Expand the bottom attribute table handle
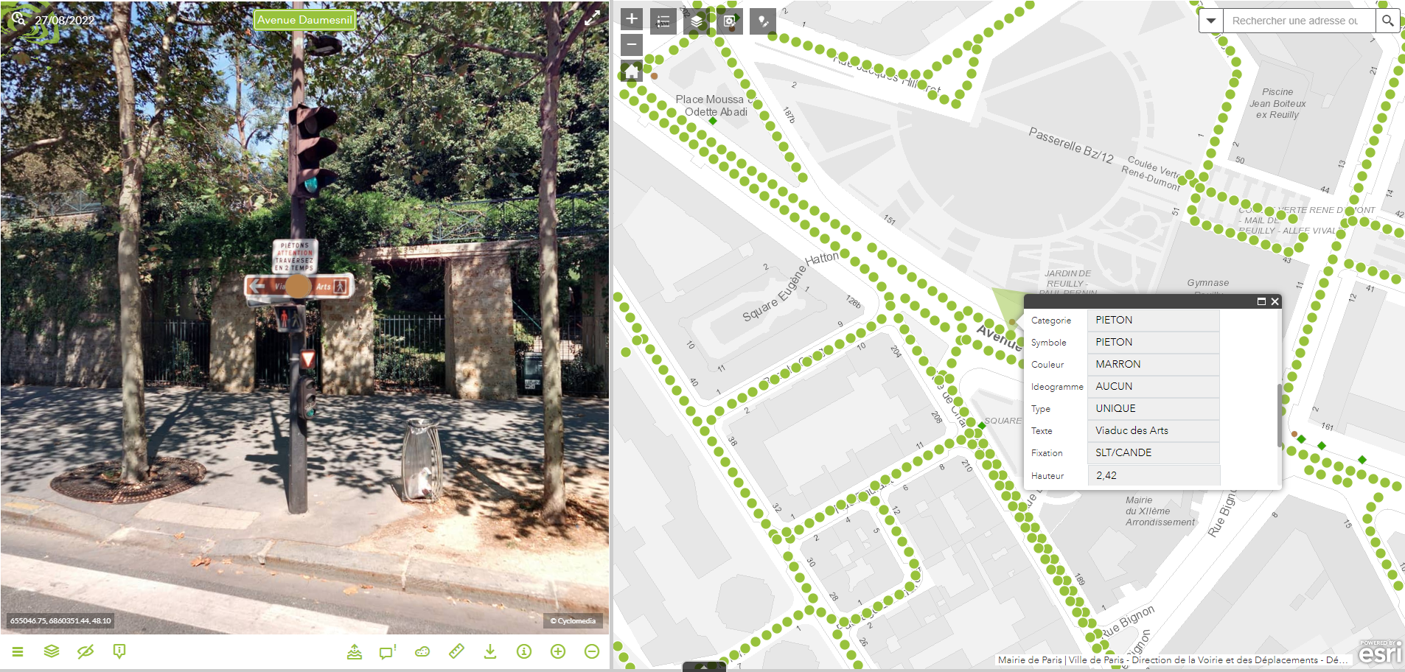The width and height of the screenshot is (1405, 672). pyautogui.click(x=704, y=667)
